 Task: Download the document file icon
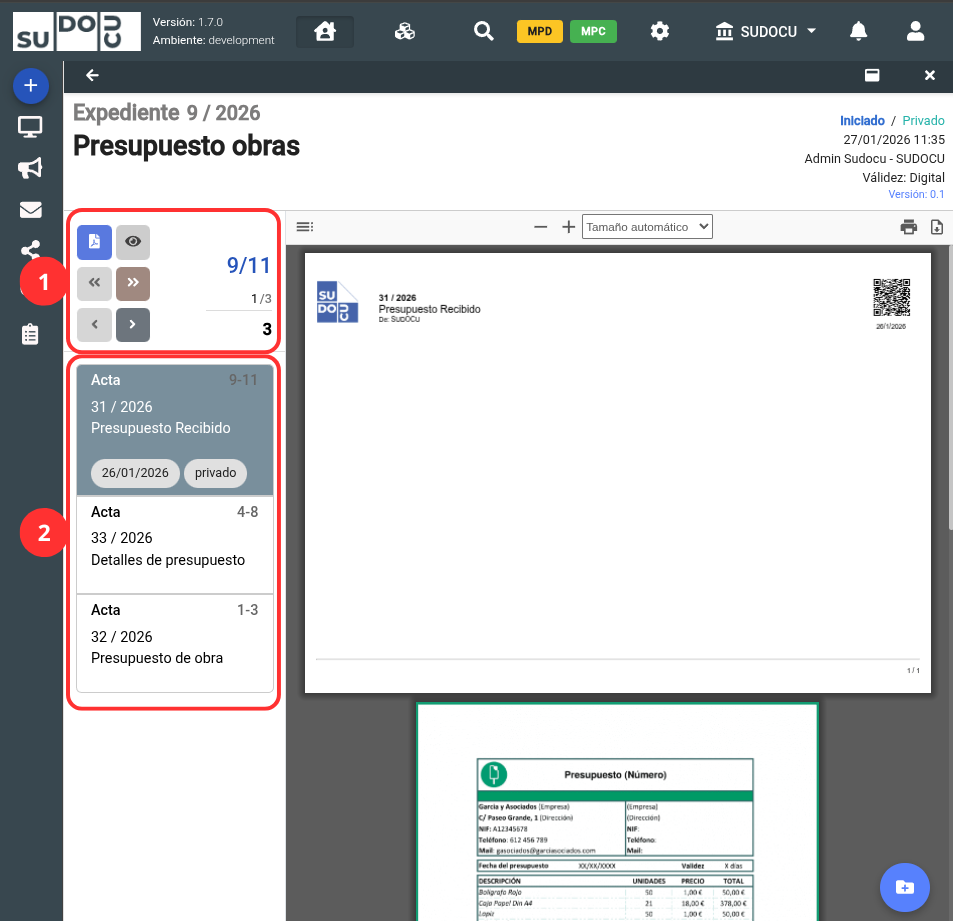(x=937, y=227)
